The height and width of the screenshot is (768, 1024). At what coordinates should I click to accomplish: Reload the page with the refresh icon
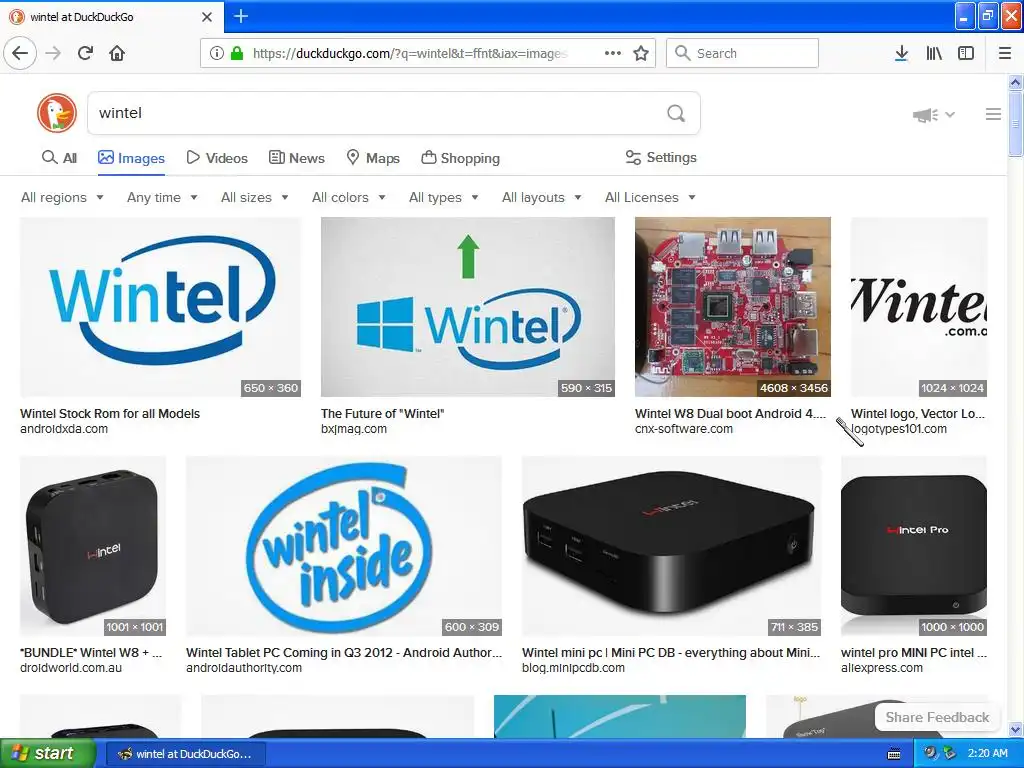point(86,53)
